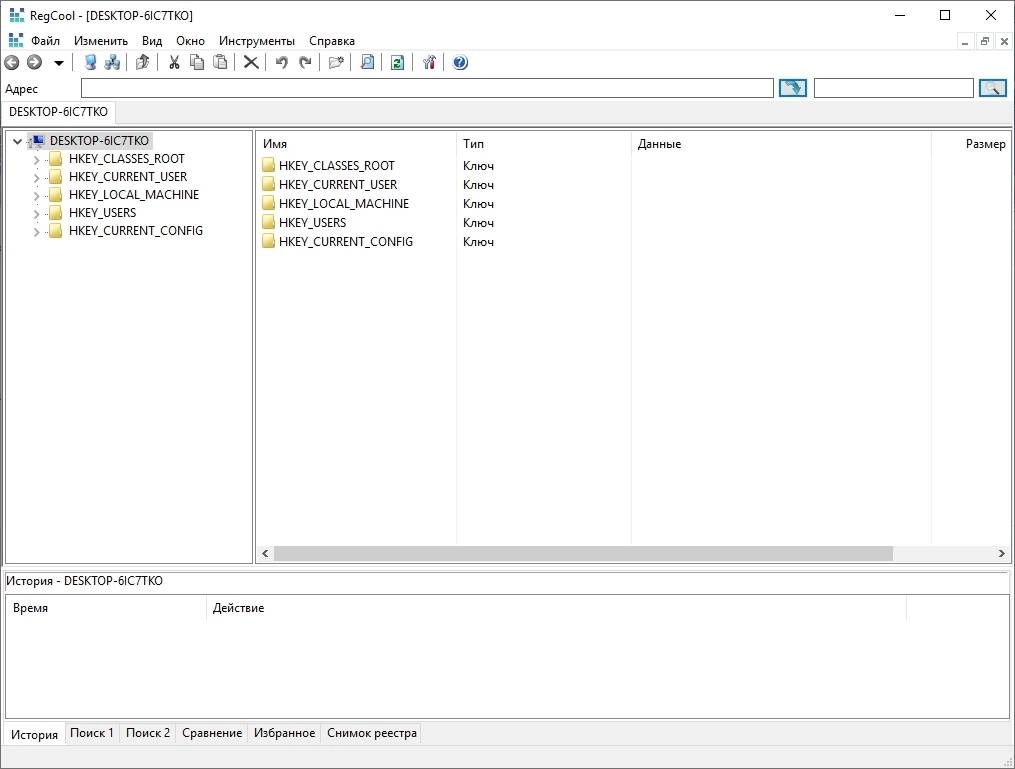The height and width of the screenshot is (769, 1015).
Task: Click the blue Help question mark icon
Action: [x=460, y=63]
